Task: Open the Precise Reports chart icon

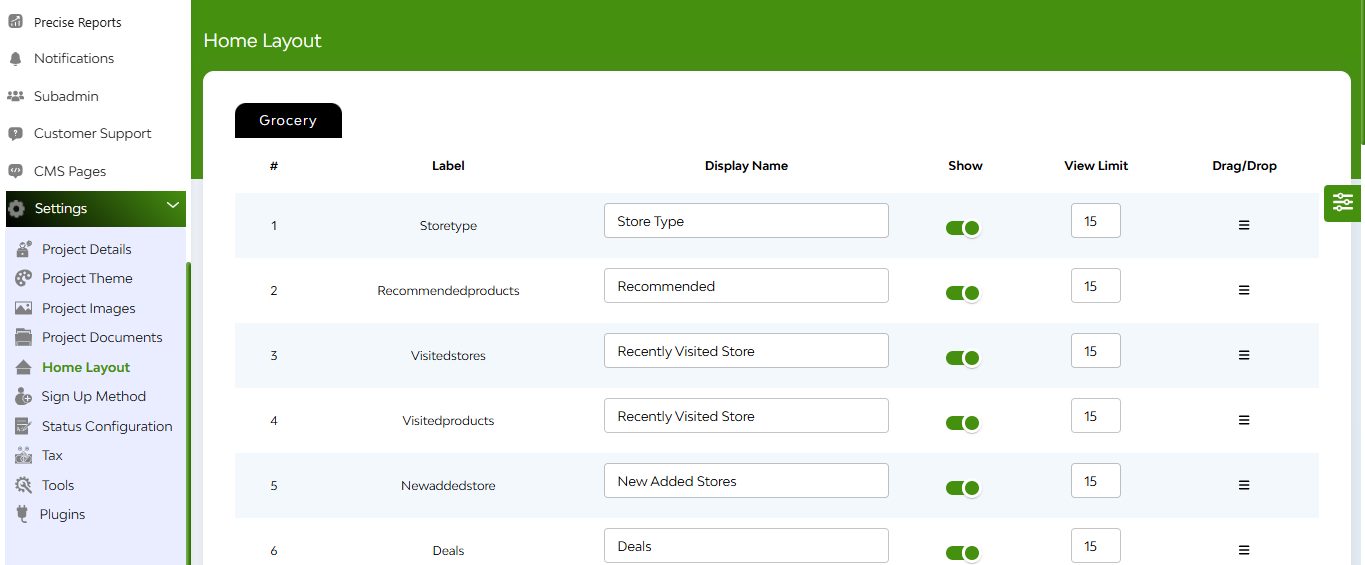Action: coord(15,21)
